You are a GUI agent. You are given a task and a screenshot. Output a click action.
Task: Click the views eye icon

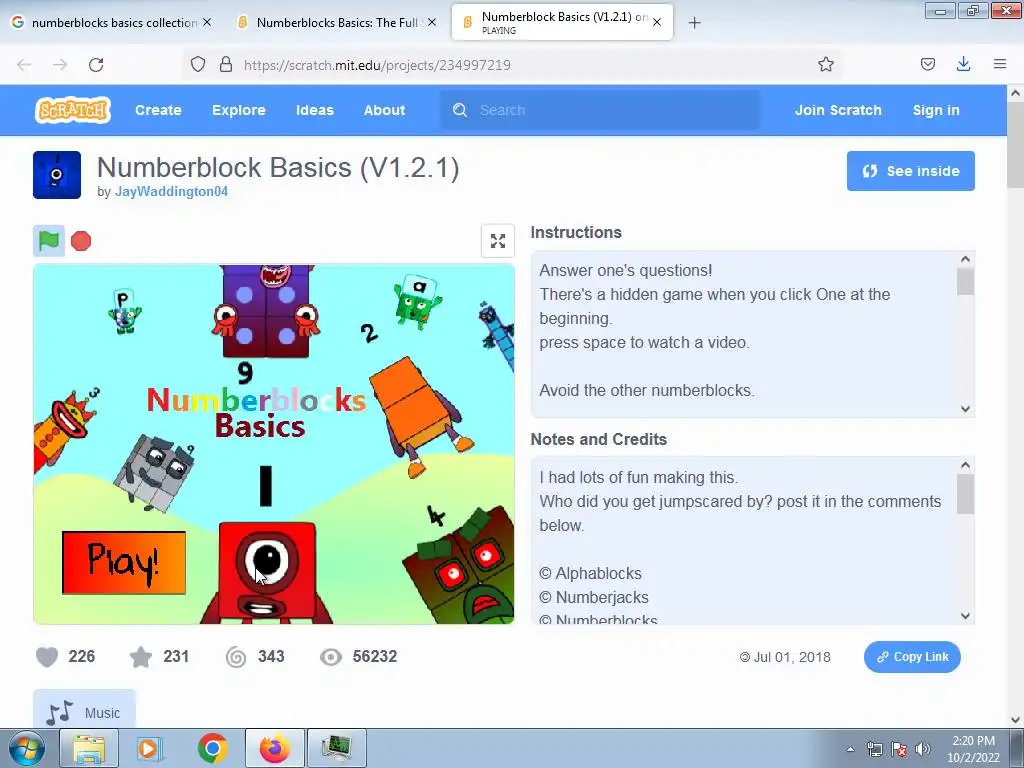click(331, 657)
